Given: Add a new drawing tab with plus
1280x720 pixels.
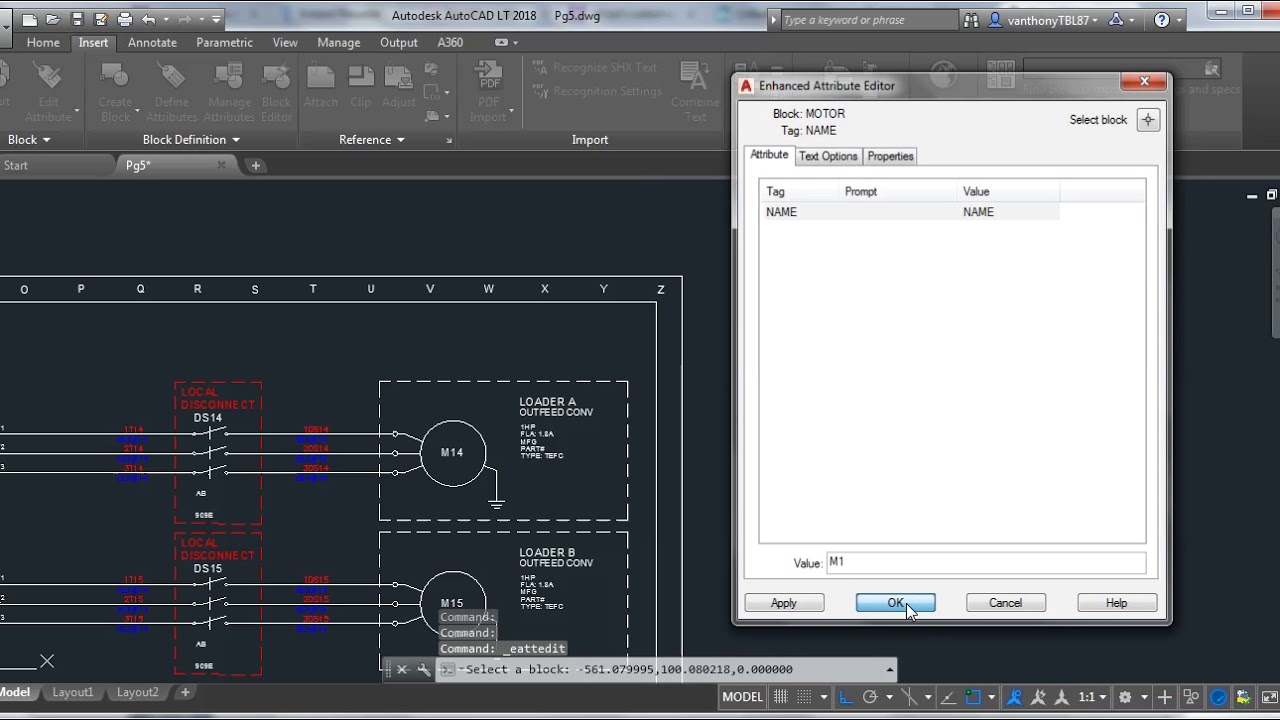Looking at the screenshot, I should [x=255, y=166].
